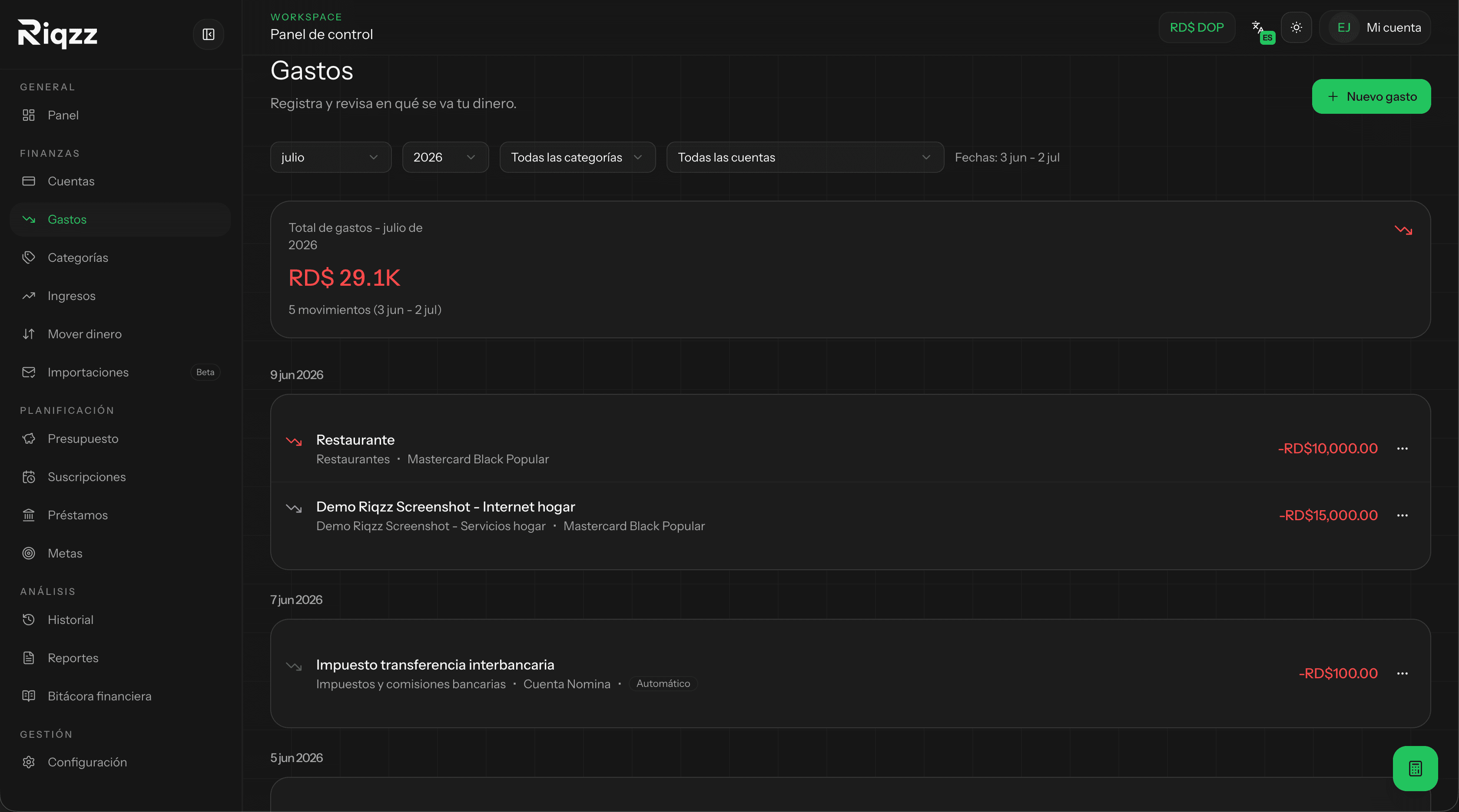Click the Cuentas card icon
The height and width of the screenshot is (812, 1459).
(x=29, y=181)
